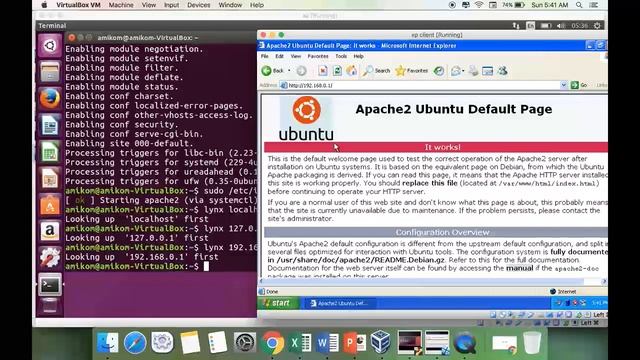640x360 pixels.
Task: Click the 'It works!' red banner text
Action: click(442, 147)
